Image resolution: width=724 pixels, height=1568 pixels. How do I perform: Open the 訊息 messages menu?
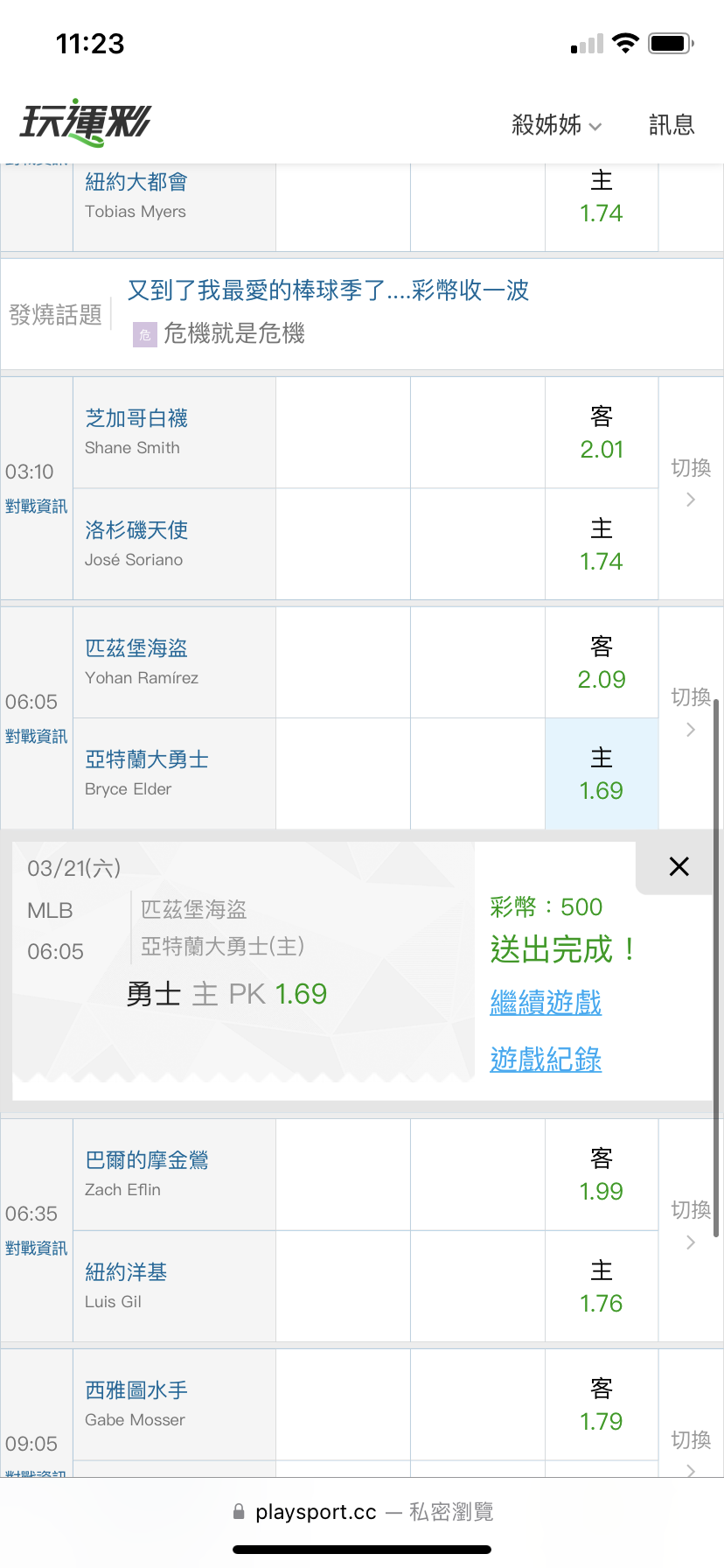tap(672, 125)
